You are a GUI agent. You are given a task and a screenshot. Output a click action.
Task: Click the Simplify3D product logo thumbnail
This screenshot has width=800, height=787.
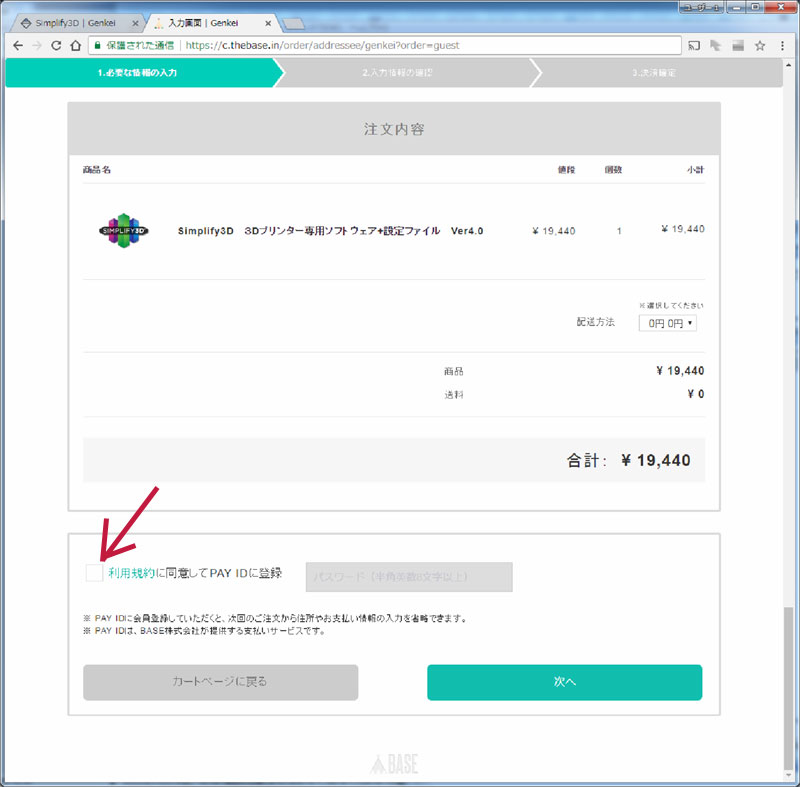(x=124, y=230)
